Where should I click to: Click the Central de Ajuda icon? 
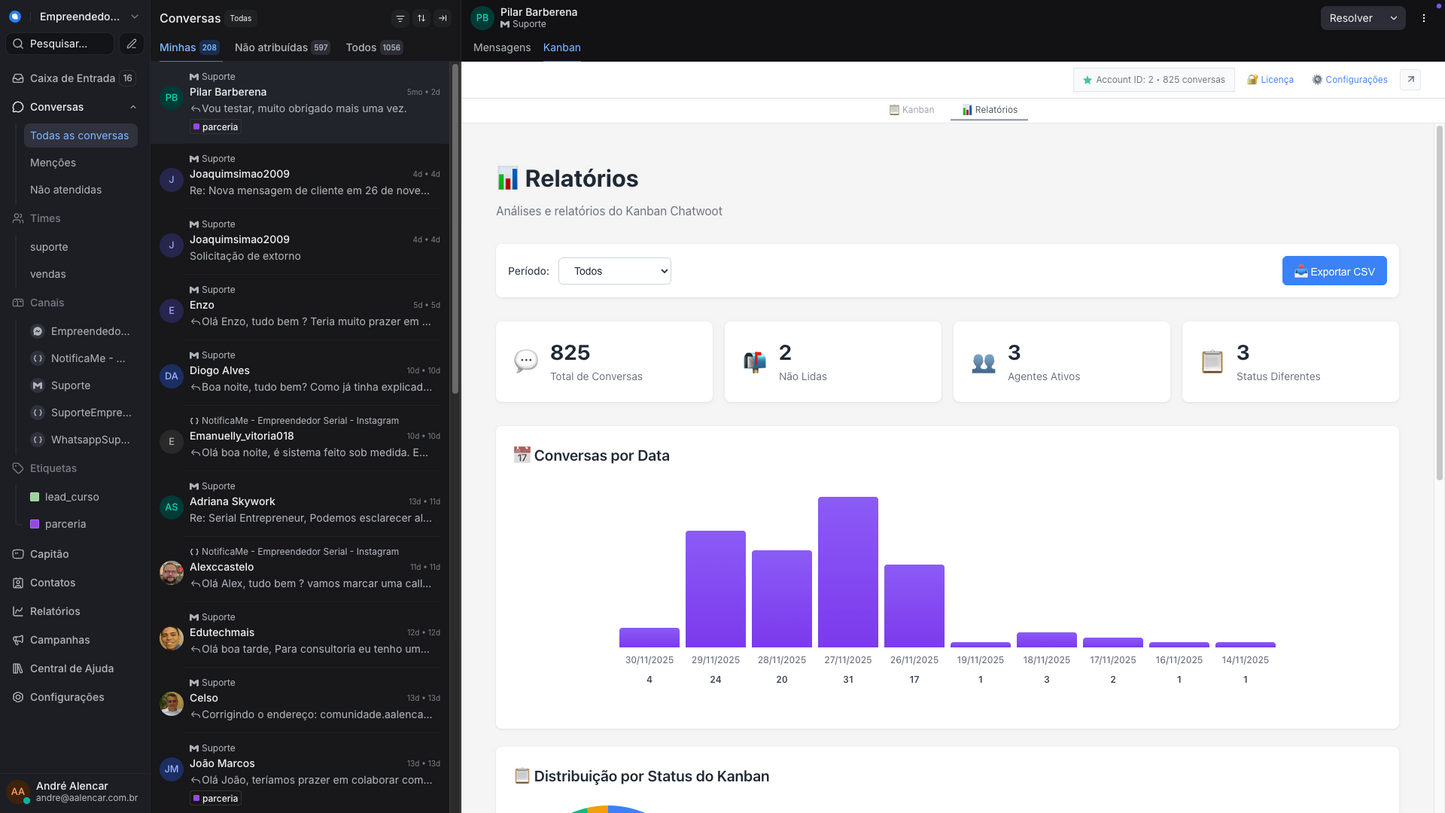tap(20, 668)
